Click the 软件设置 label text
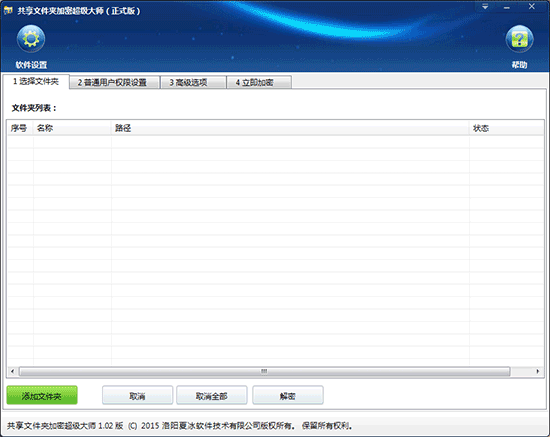The image size is (550, 437). click(x=31, y=65)
